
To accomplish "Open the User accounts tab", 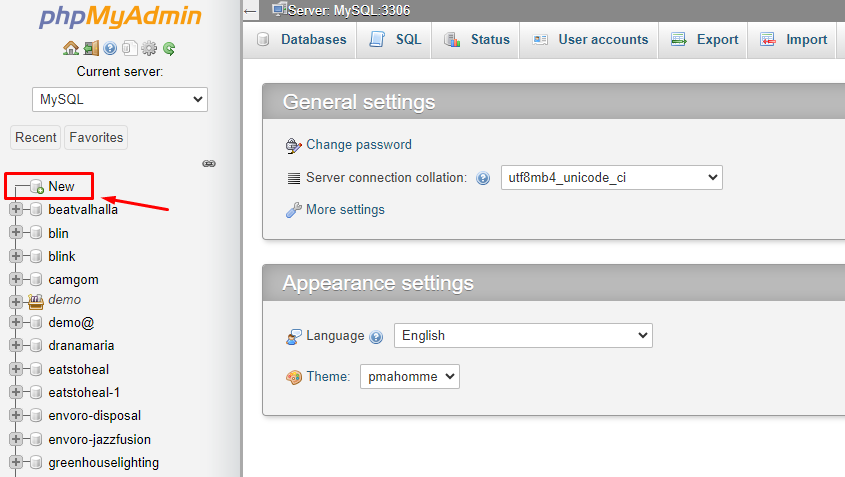I will [590, 40].
